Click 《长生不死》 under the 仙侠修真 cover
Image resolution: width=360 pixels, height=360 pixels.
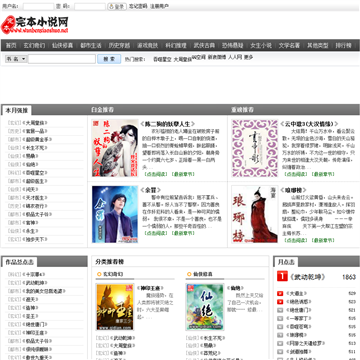tap(213, 338)
